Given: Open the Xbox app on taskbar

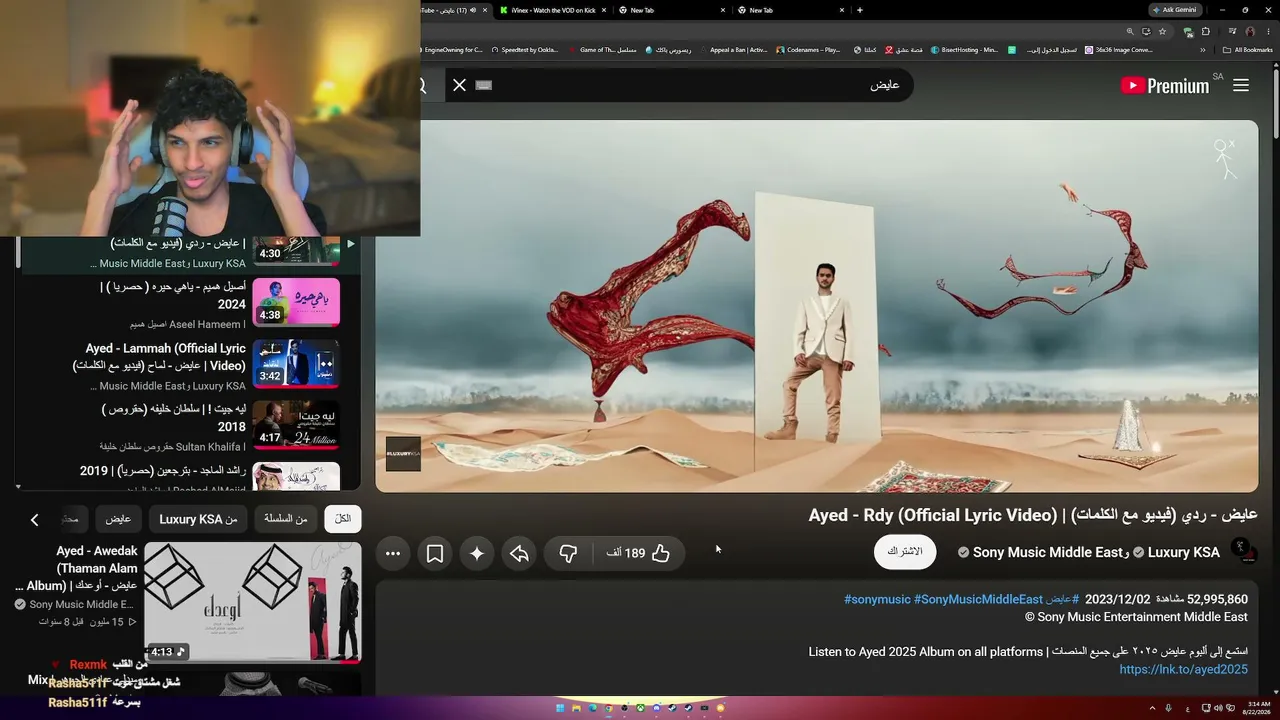Looking at the screenshot, I should pos(641,708).
